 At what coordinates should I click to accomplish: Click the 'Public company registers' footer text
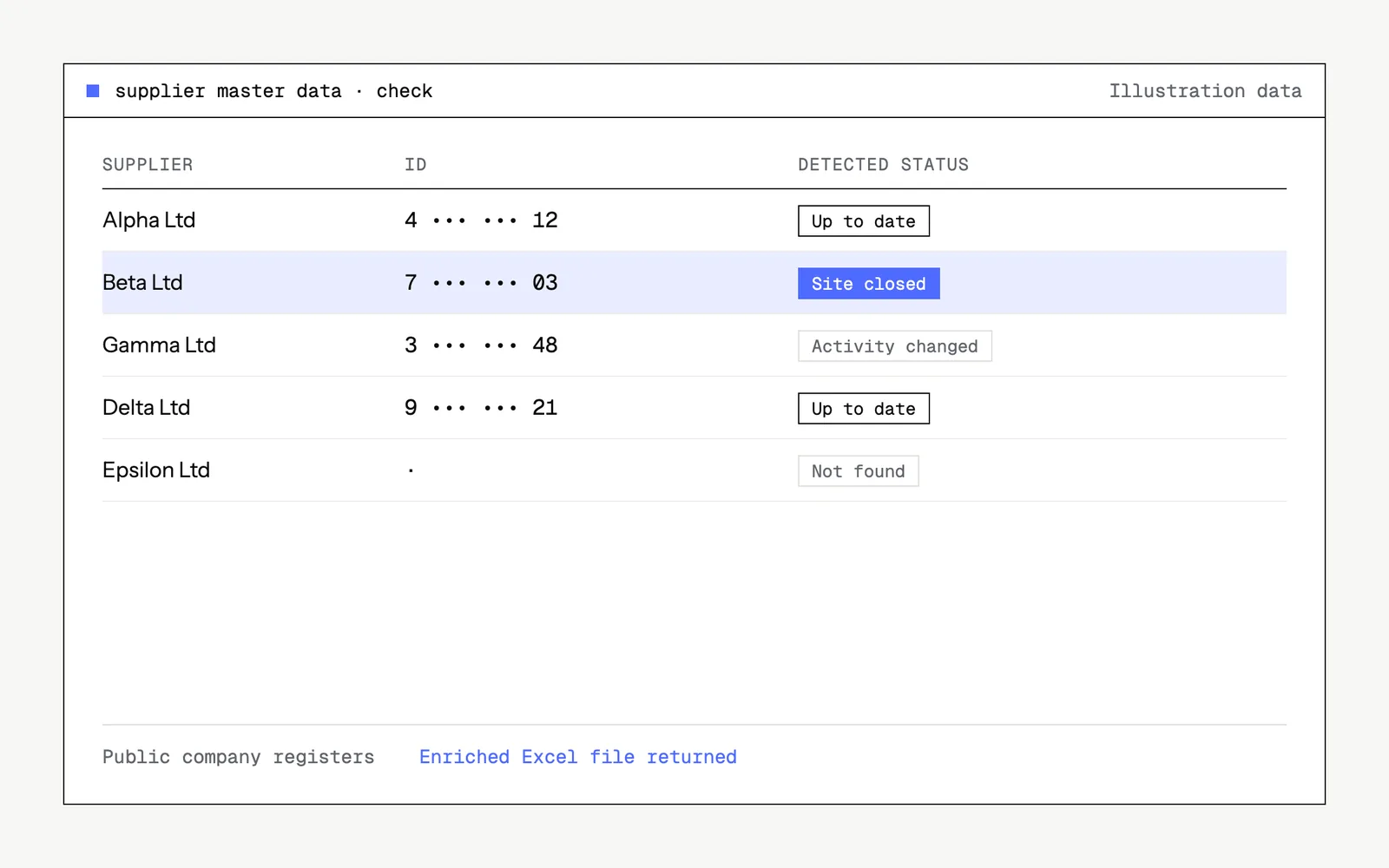click(239, 757)
